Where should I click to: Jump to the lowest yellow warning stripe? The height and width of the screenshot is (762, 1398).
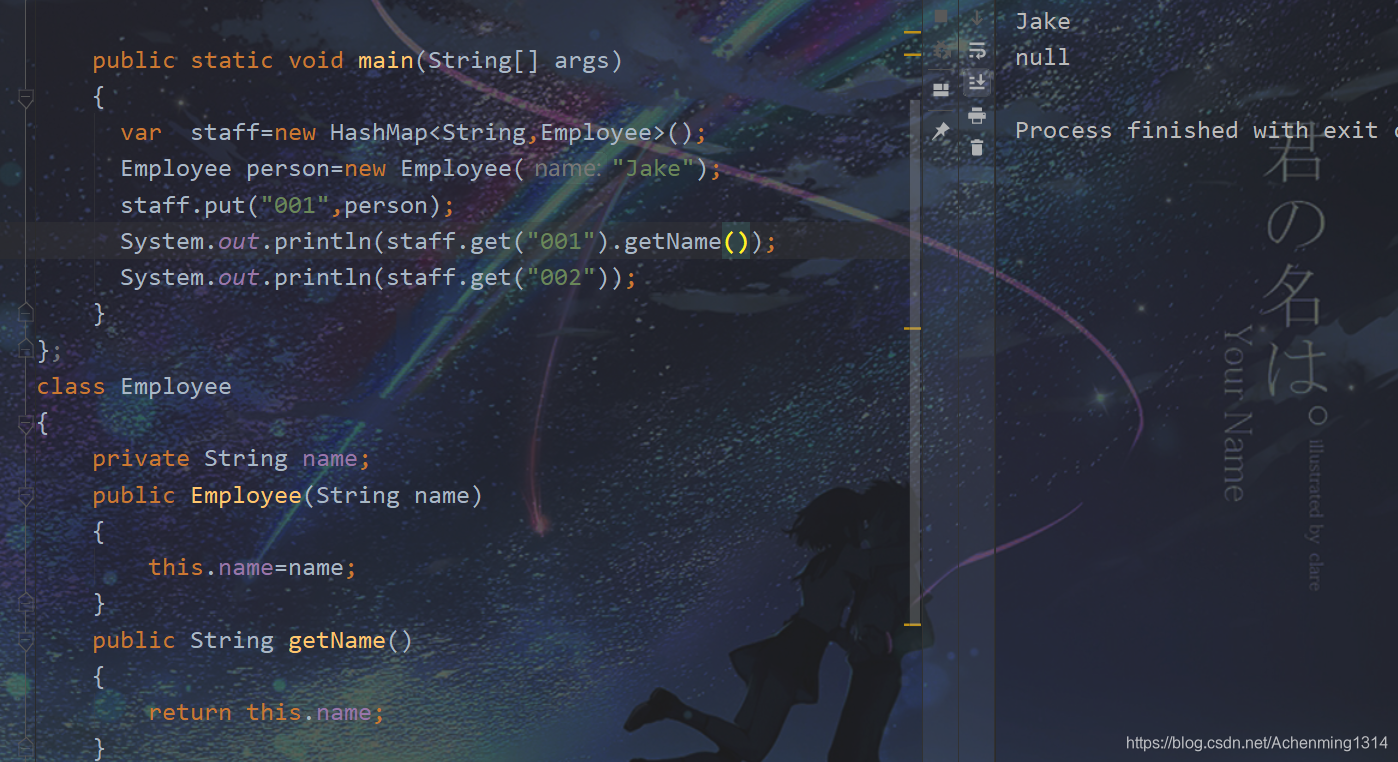pos(912,624)
